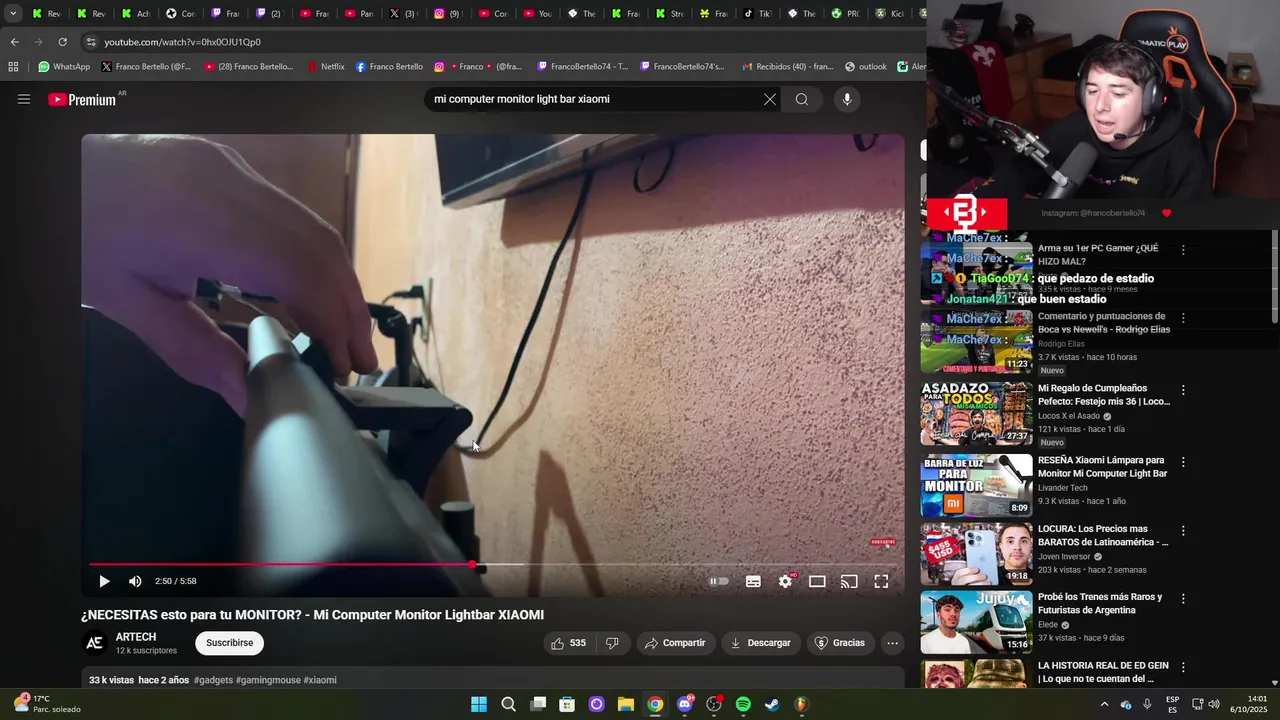Open options for Mi Regalo de Cumpleaños video
Image resolution: width=1280 pixels, height=720 pixels.
point(1183,390)
